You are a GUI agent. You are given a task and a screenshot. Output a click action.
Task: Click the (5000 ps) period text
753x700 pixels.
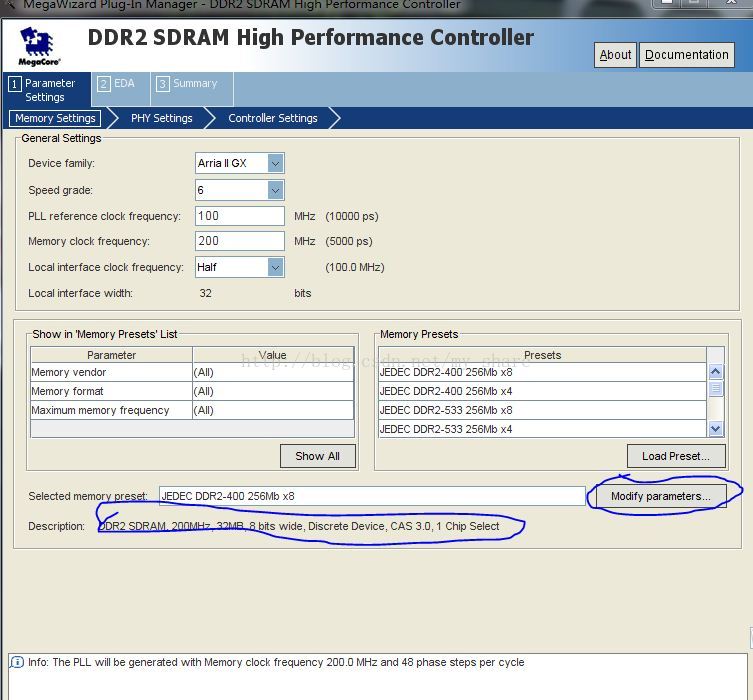(349, 241)
